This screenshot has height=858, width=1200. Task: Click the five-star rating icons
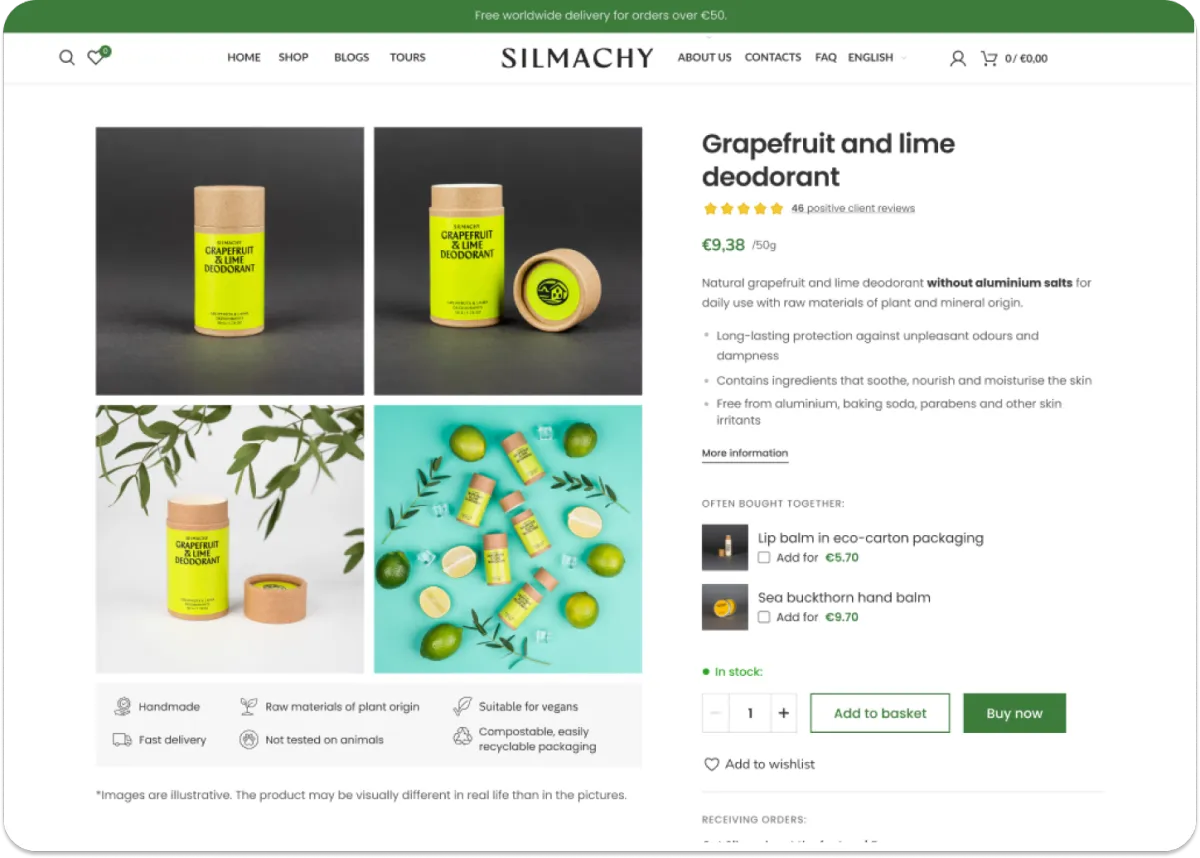743,208
